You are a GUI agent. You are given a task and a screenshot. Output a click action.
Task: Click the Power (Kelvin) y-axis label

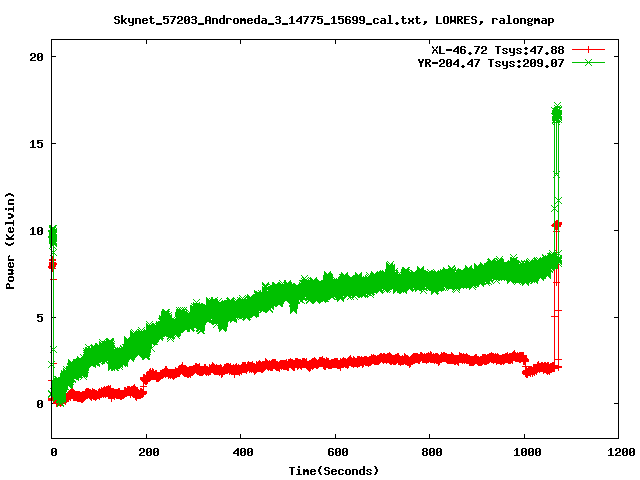click(x=10, y=240)
